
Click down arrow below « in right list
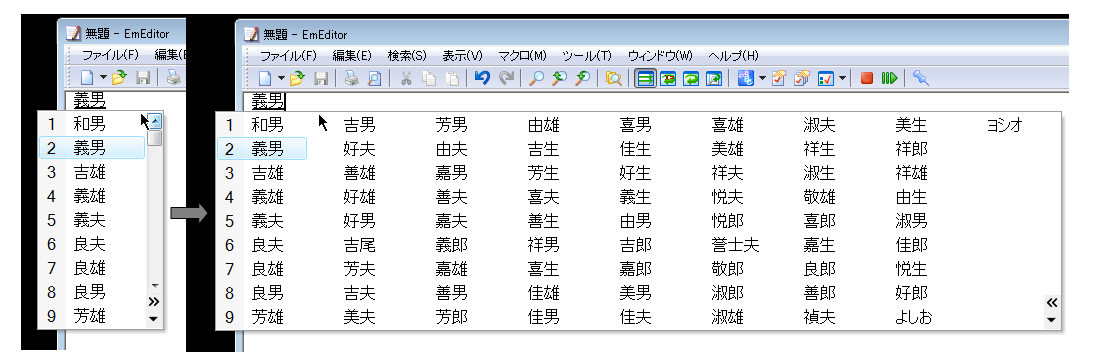click(1051, 320)
